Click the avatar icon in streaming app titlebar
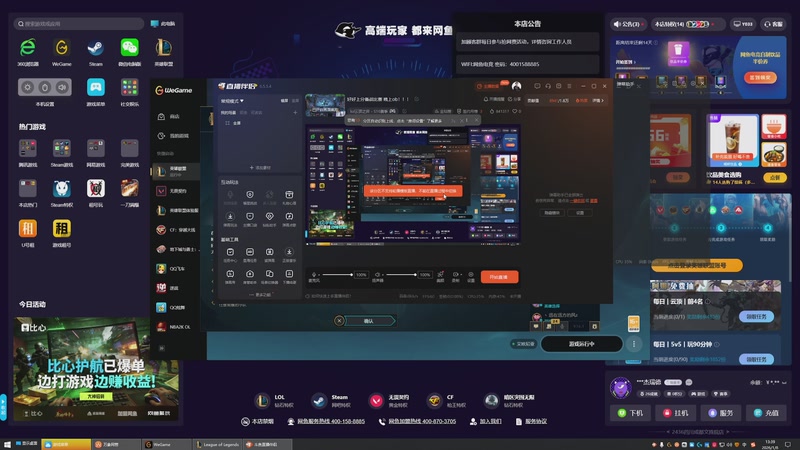800x450 pixels. [516, 86]
